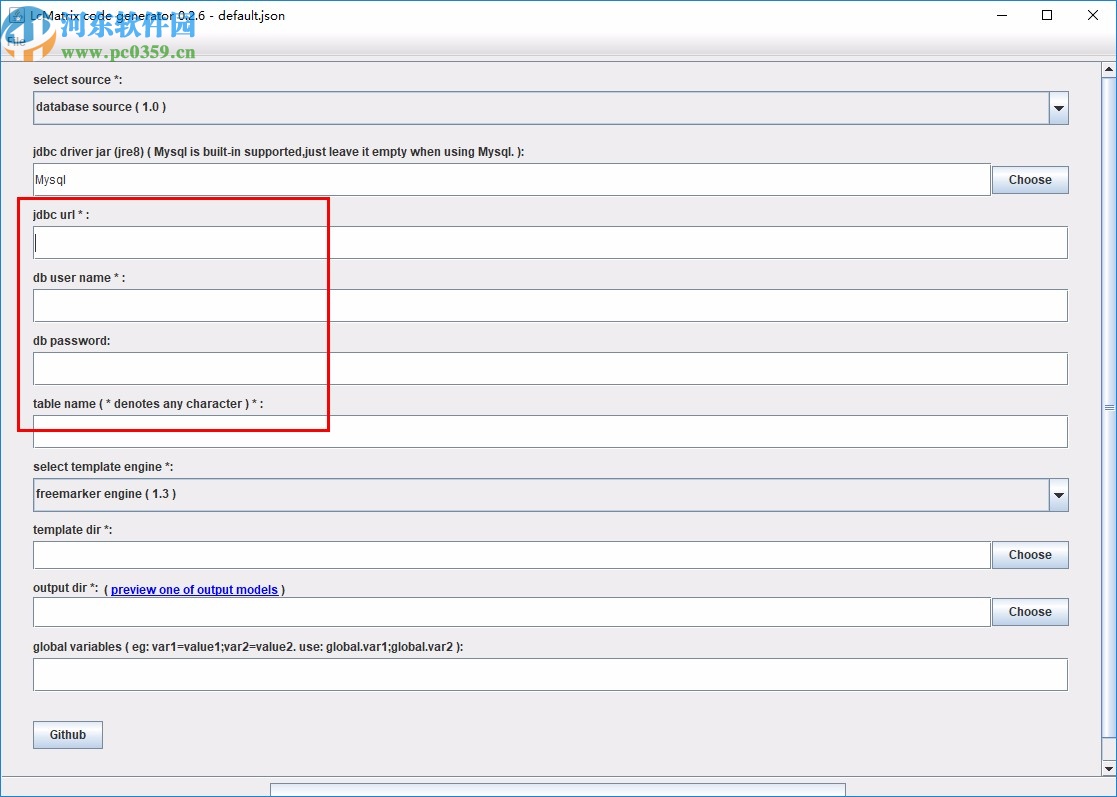
Task: Maximize the LcMatrix code generator window
Action: point(1047,15)
